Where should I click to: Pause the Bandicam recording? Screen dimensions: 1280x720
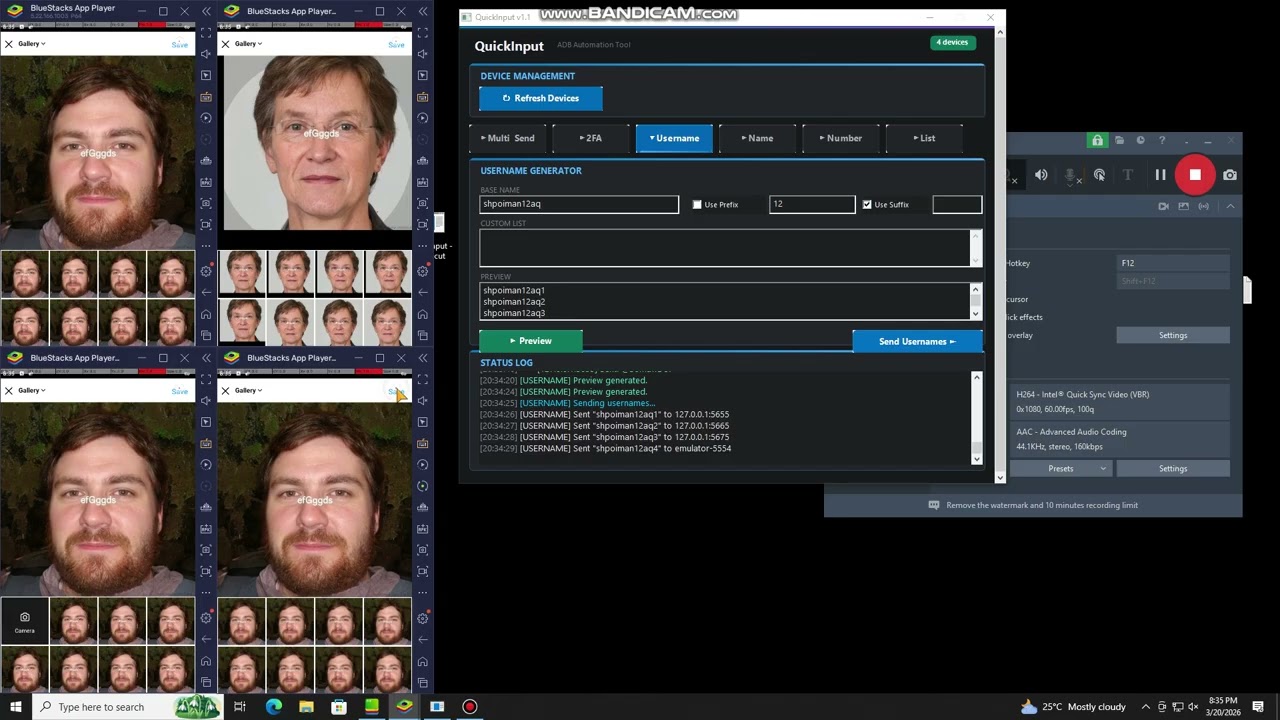[x=1160, y=175]
